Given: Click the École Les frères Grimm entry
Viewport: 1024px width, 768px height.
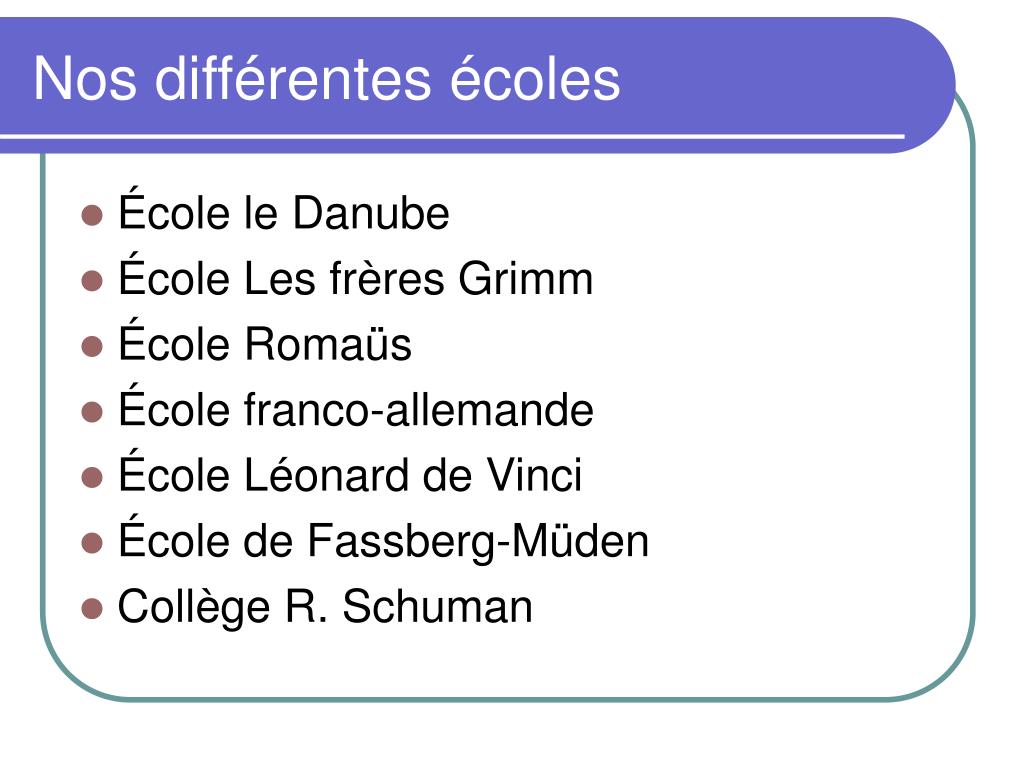Looking at the screenshot, I should point(355,274).
